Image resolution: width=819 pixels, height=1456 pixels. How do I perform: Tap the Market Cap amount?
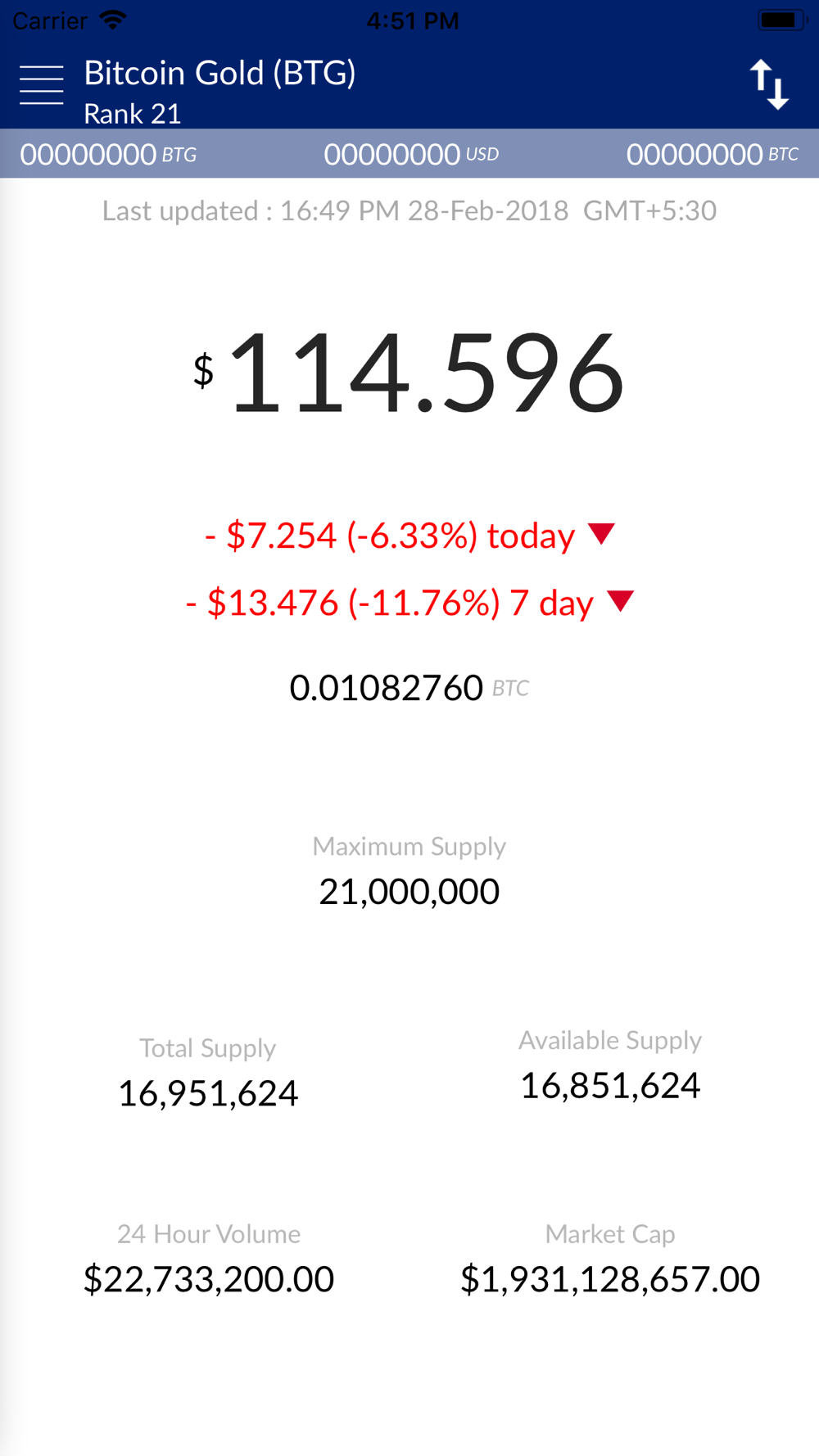tap(610, 1279)
